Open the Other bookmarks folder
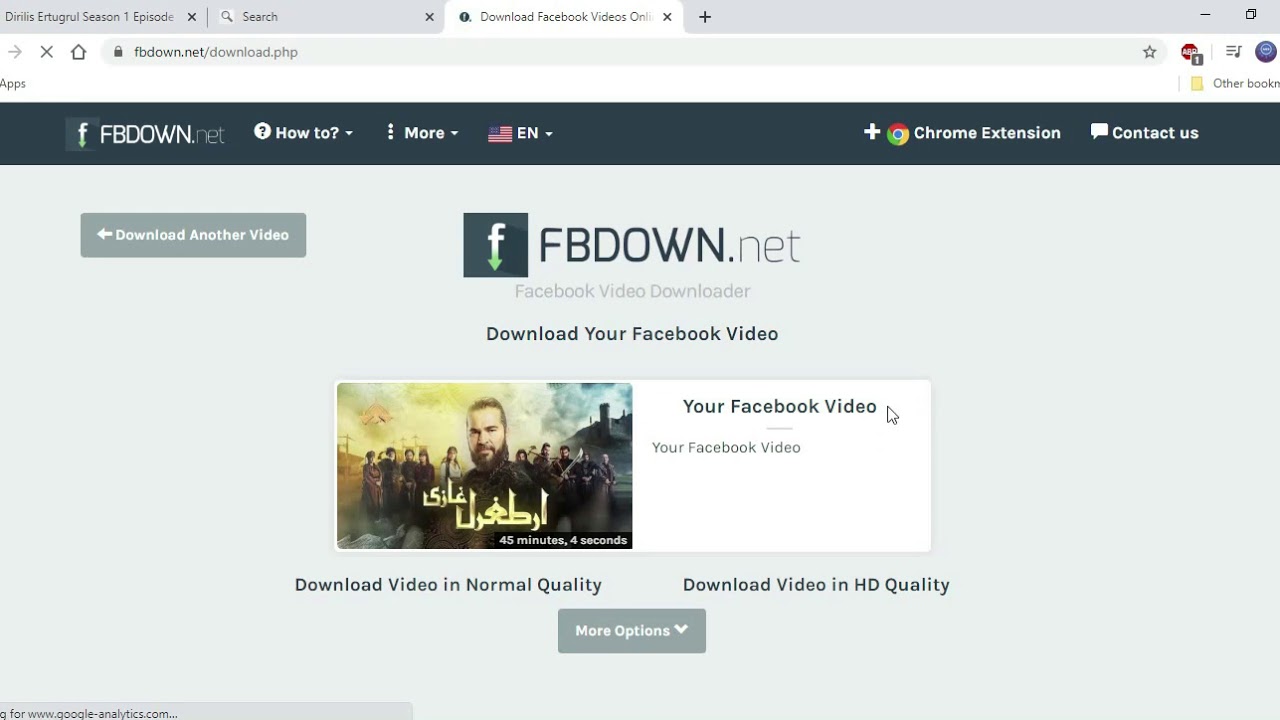This screenshot has height=720, width=1280. coord(1235,84)
